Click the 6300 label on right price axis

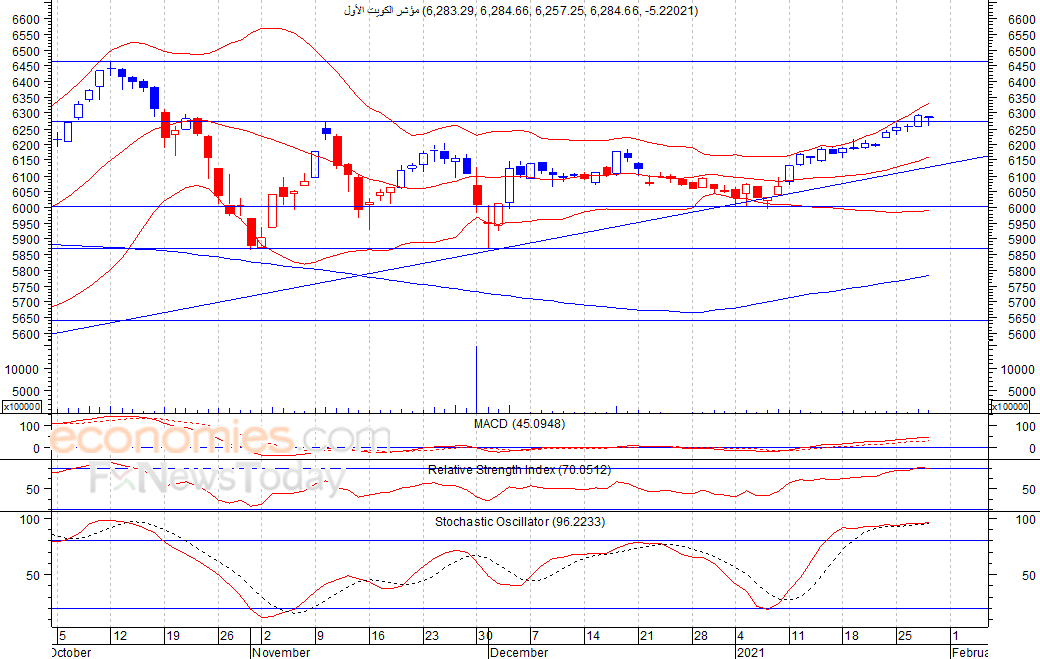1021,114
